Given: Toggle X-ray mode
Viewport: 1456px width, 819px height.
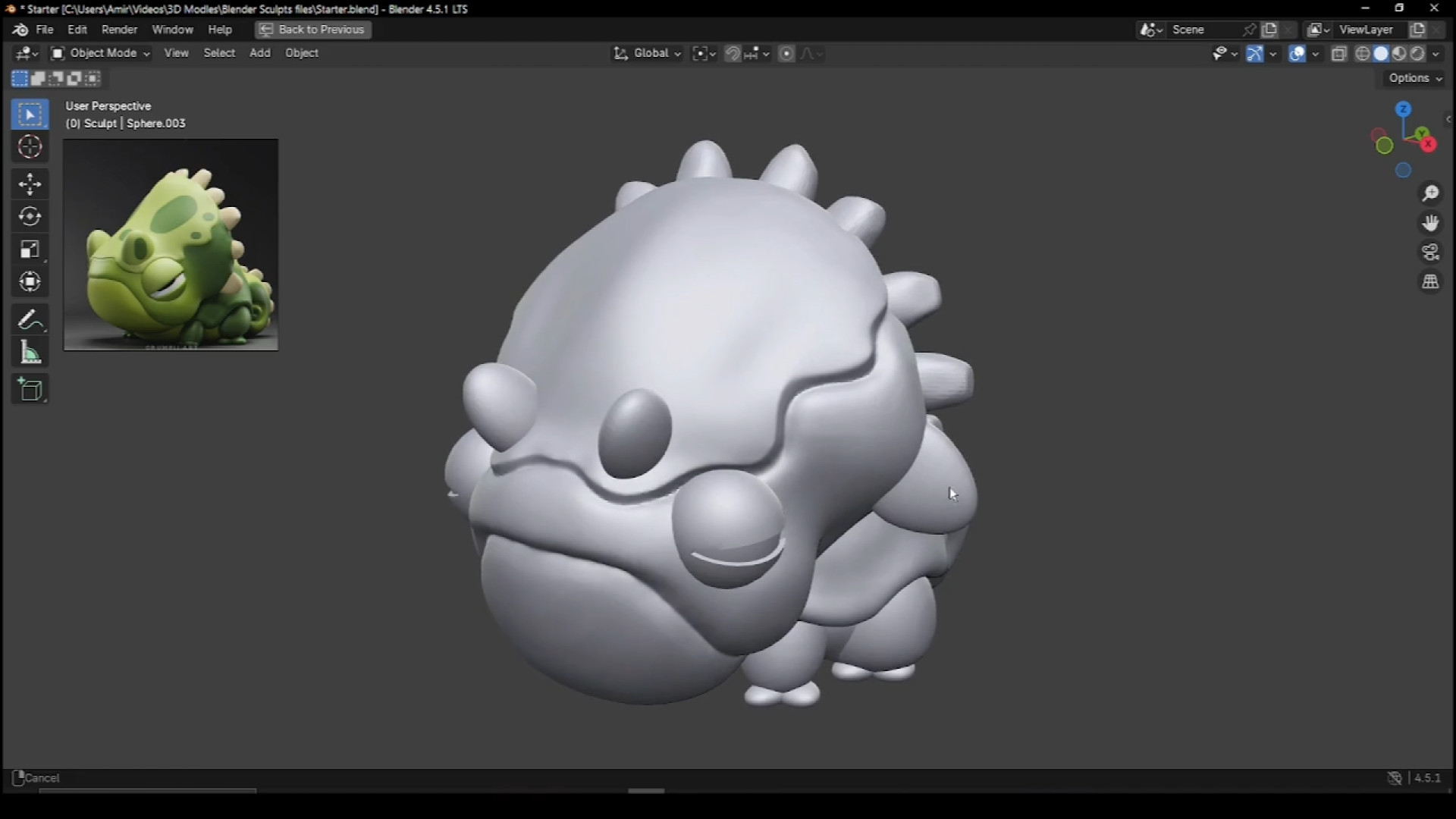Looking at the screenshot, I should coord(1339,54).
